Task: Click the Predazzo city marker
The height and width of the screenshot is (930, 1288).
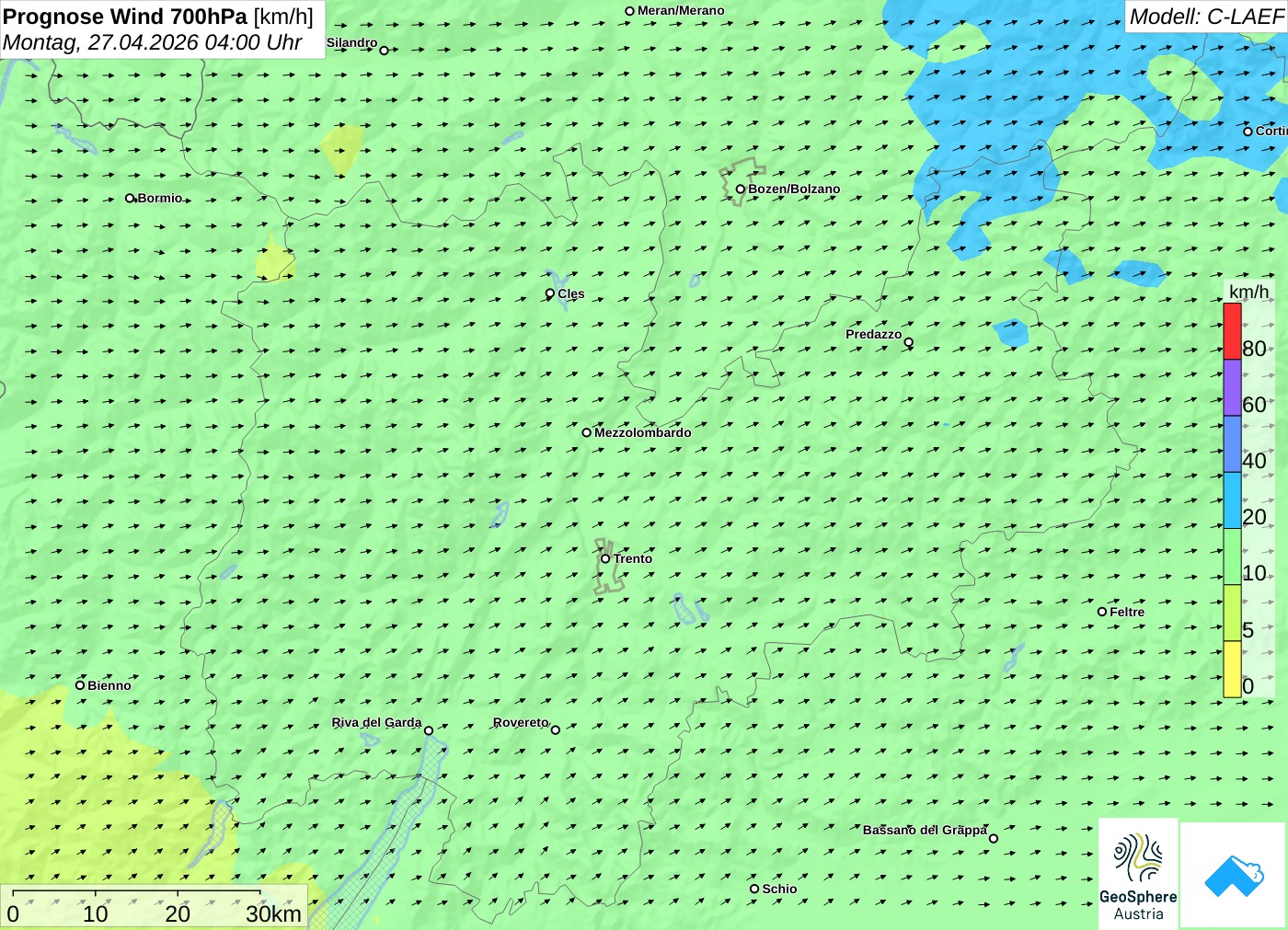Action: pyautogui.click(x=909, y=342)
